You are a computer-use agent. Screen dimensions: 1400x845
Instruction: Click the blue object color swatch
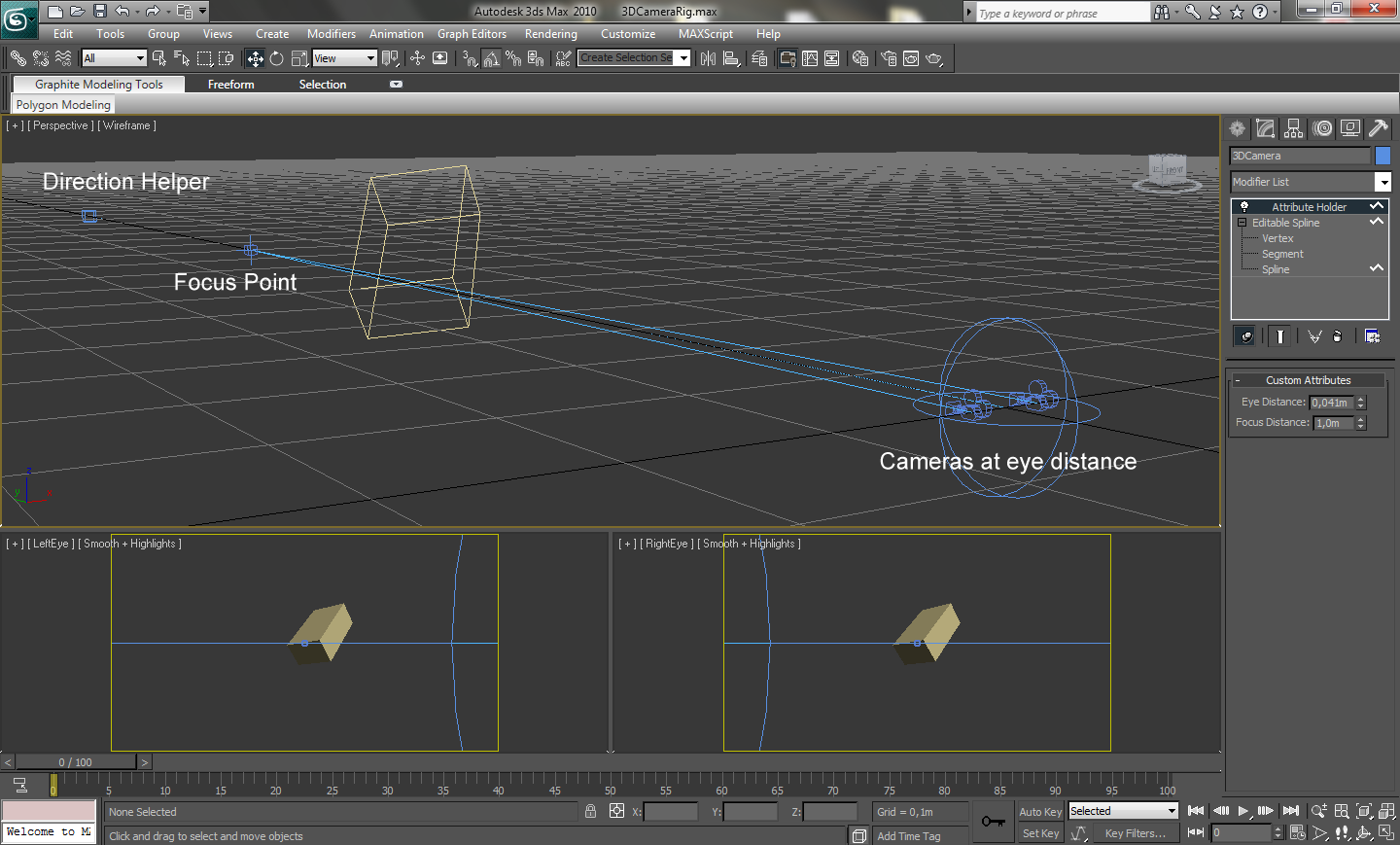point(1382,156)
